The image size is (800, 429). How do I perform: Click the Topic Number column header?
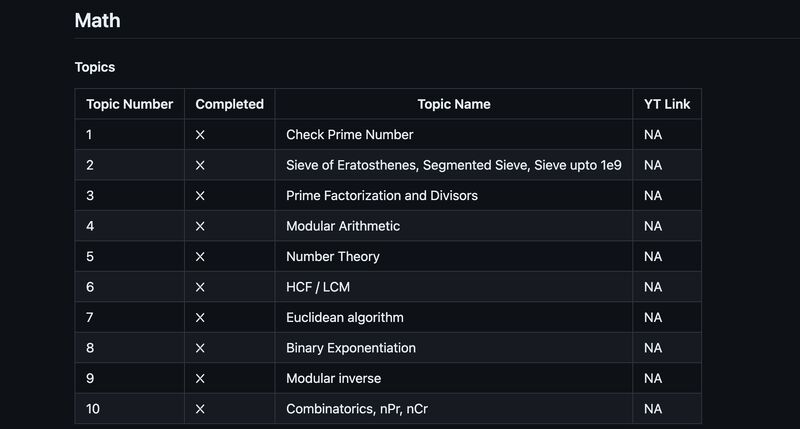click(x=130, y=104)
